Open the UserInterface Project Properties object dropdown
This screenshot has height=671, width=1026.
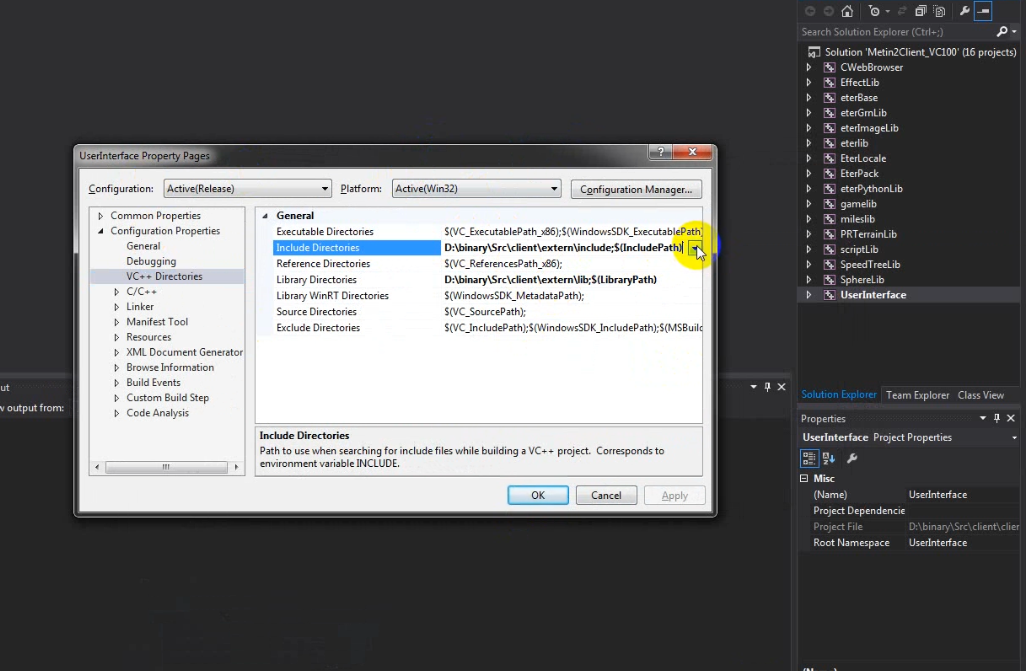pos(1014,437)
